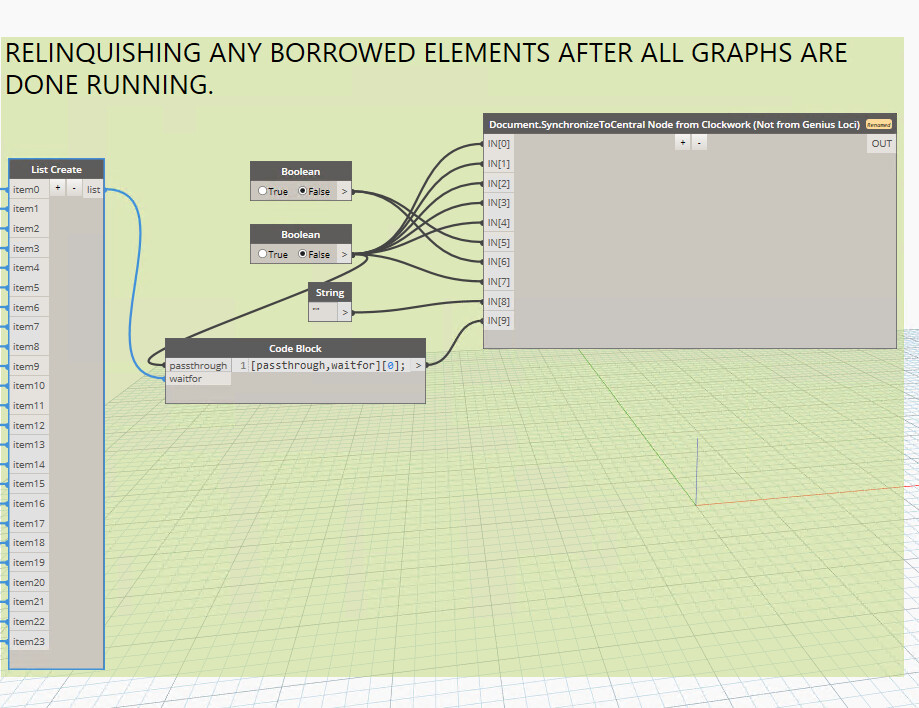Select the IN[6] input port

click(x=499, y=262)
